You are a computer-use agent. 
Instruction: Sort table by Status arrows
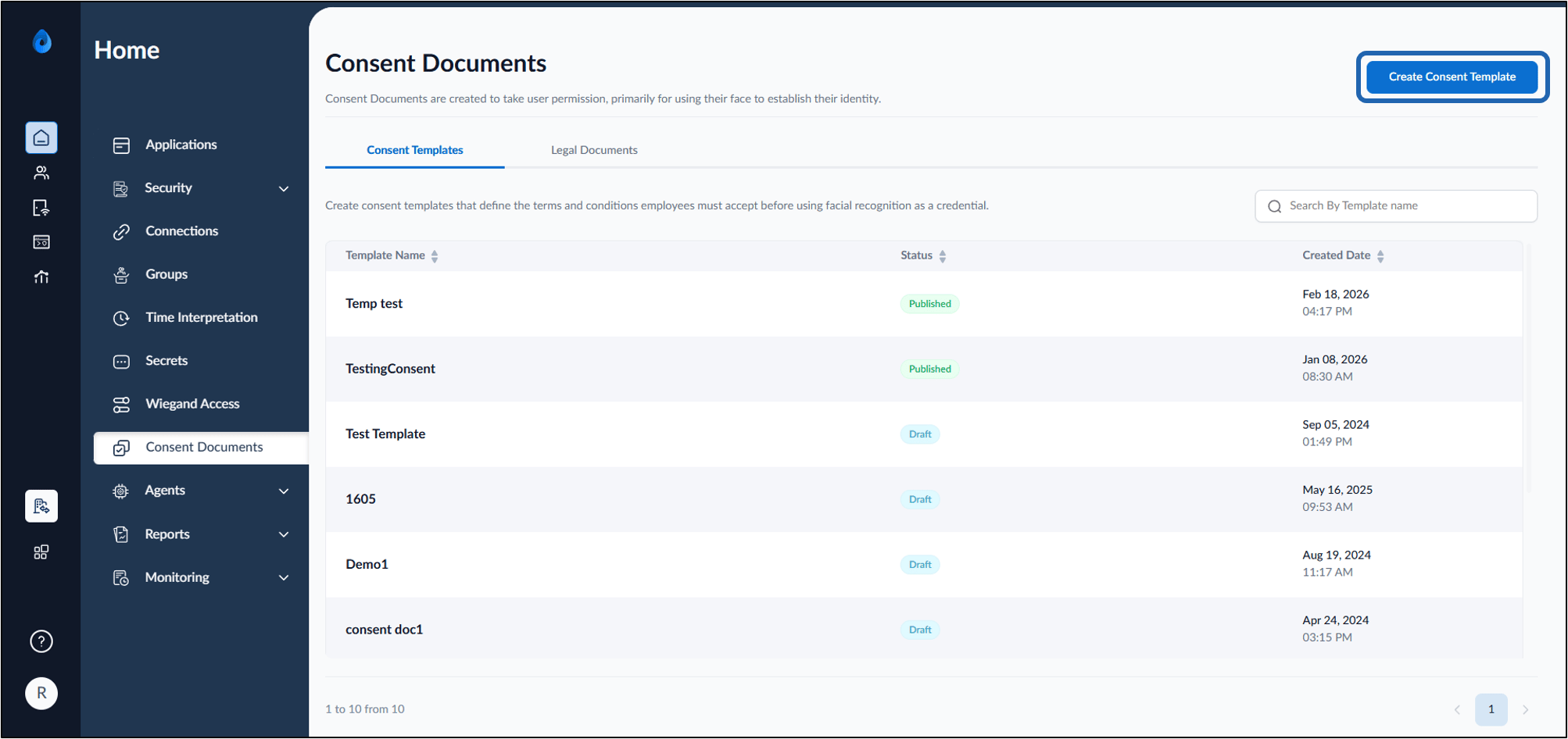(x=943, y=256)
